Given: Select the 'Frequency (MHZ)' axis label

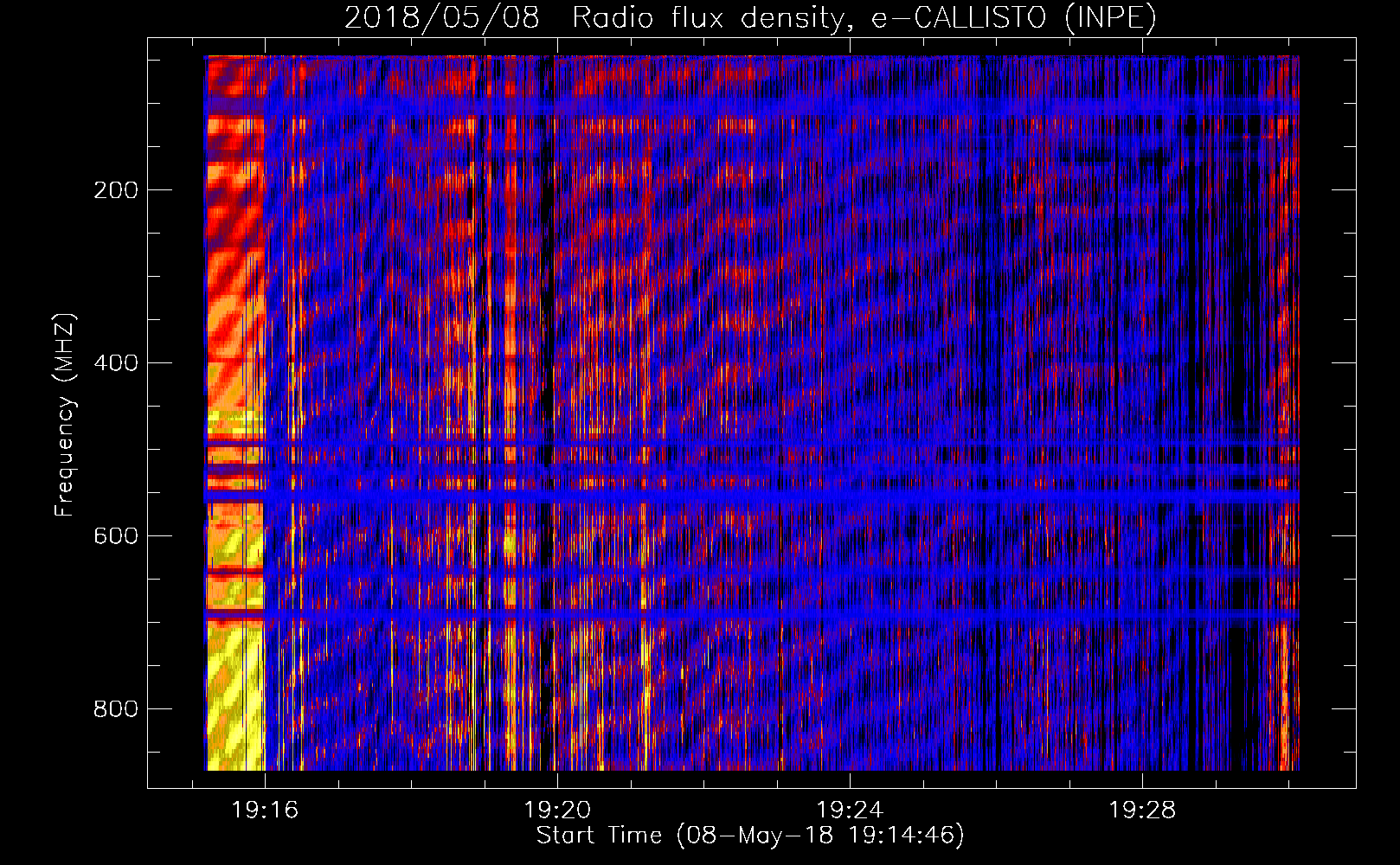Looking at the screenshot, I should [65, 414].
